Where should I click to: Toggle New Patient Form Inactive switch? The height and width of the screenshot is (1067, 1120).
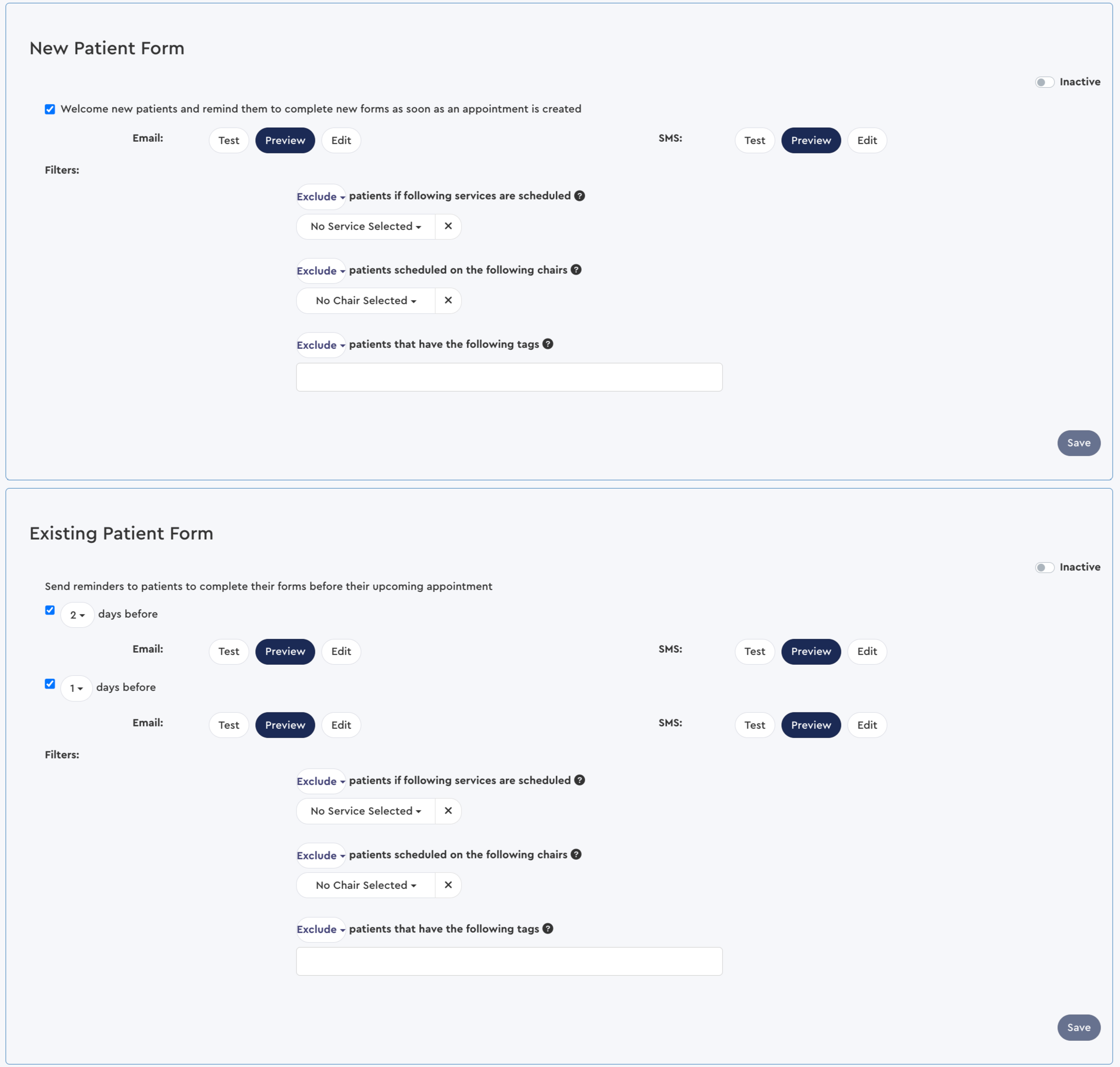1044,82
